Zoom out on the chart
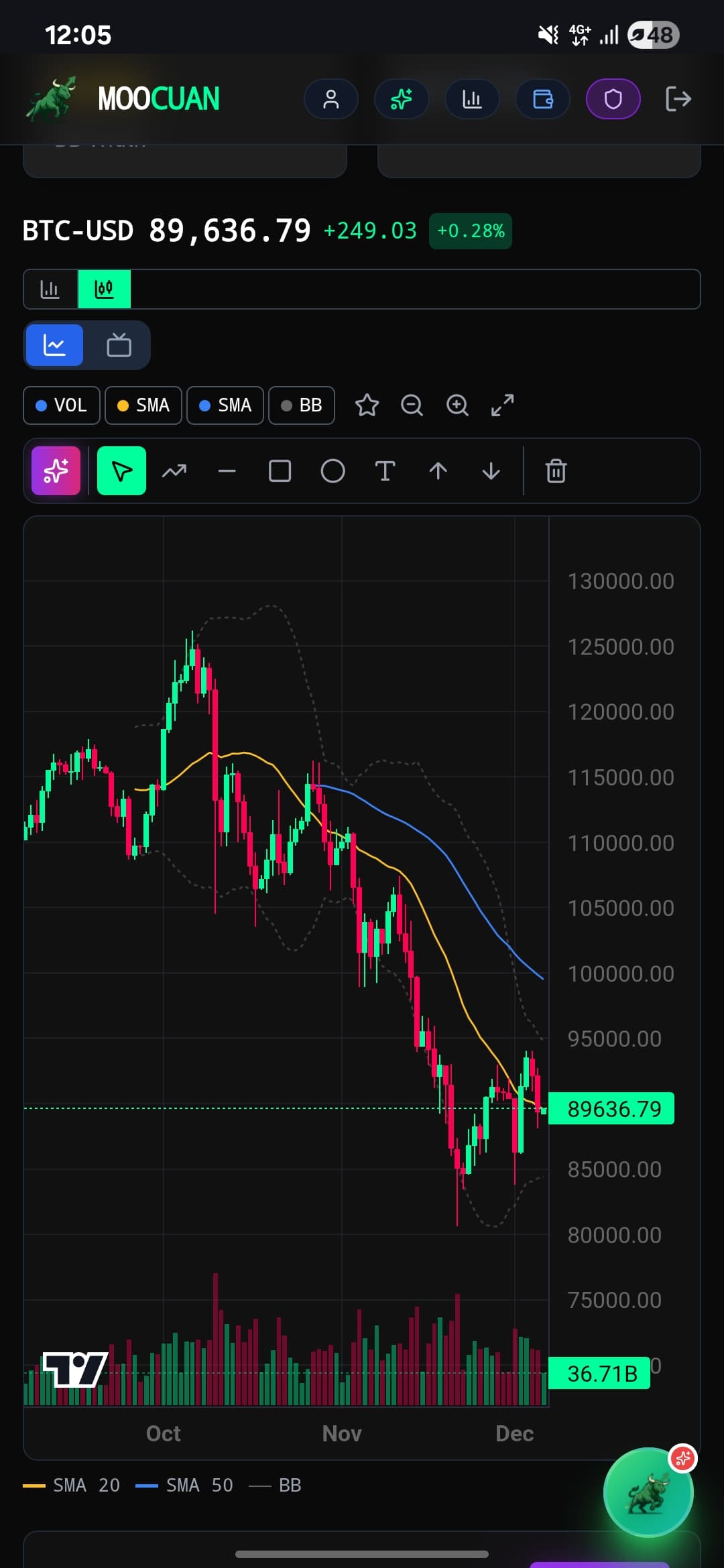 [x=412, y=405]
